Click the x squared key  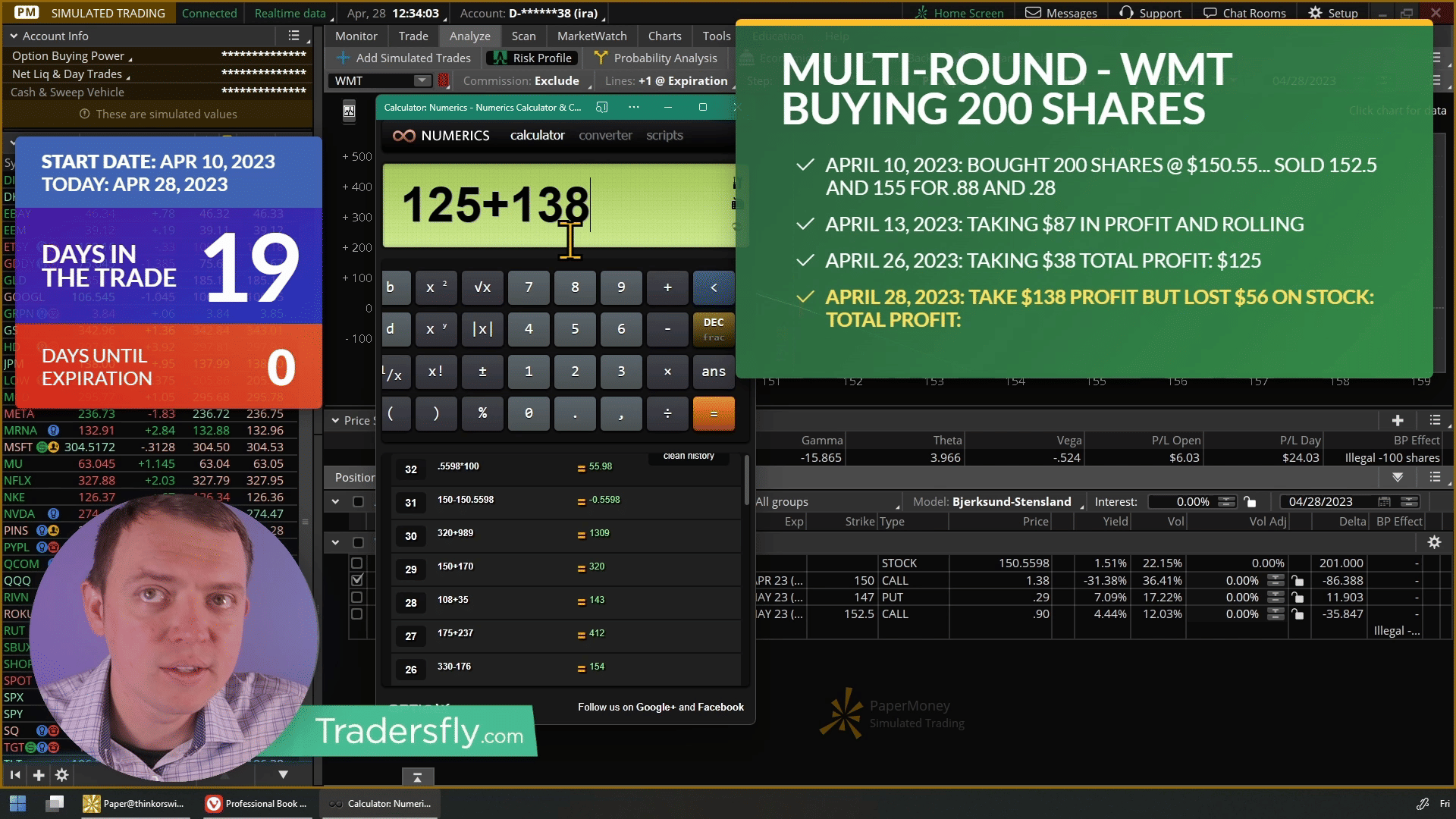[x=436, y=287]
